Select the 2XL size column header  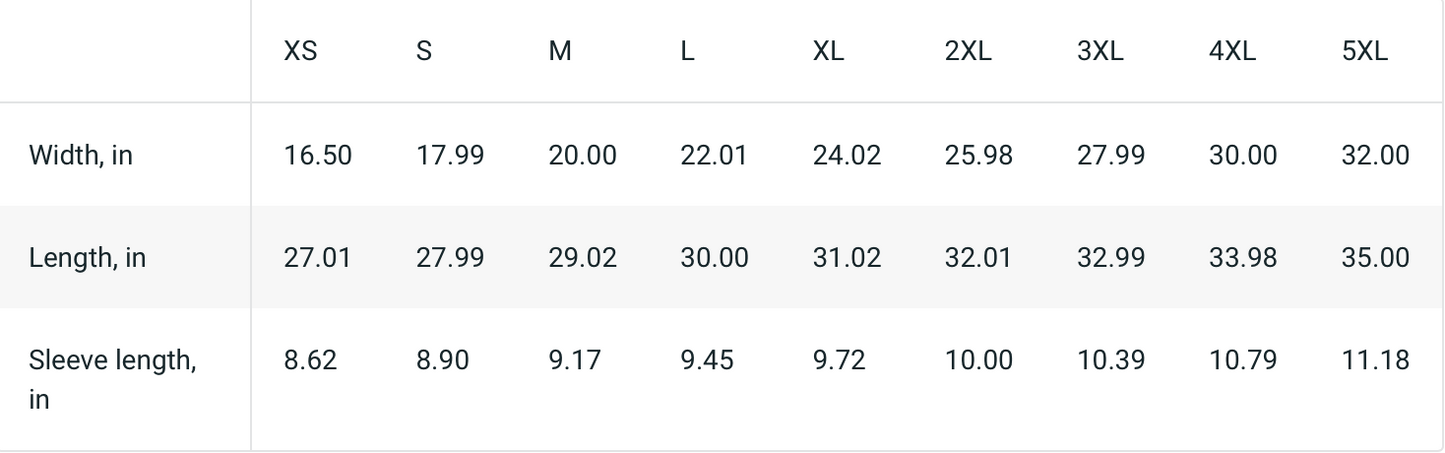coord(968,51)
